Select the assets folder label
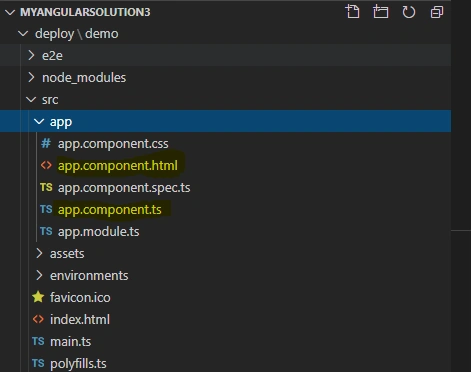Viewport: 472px width, 372px height. coord(67,254)
